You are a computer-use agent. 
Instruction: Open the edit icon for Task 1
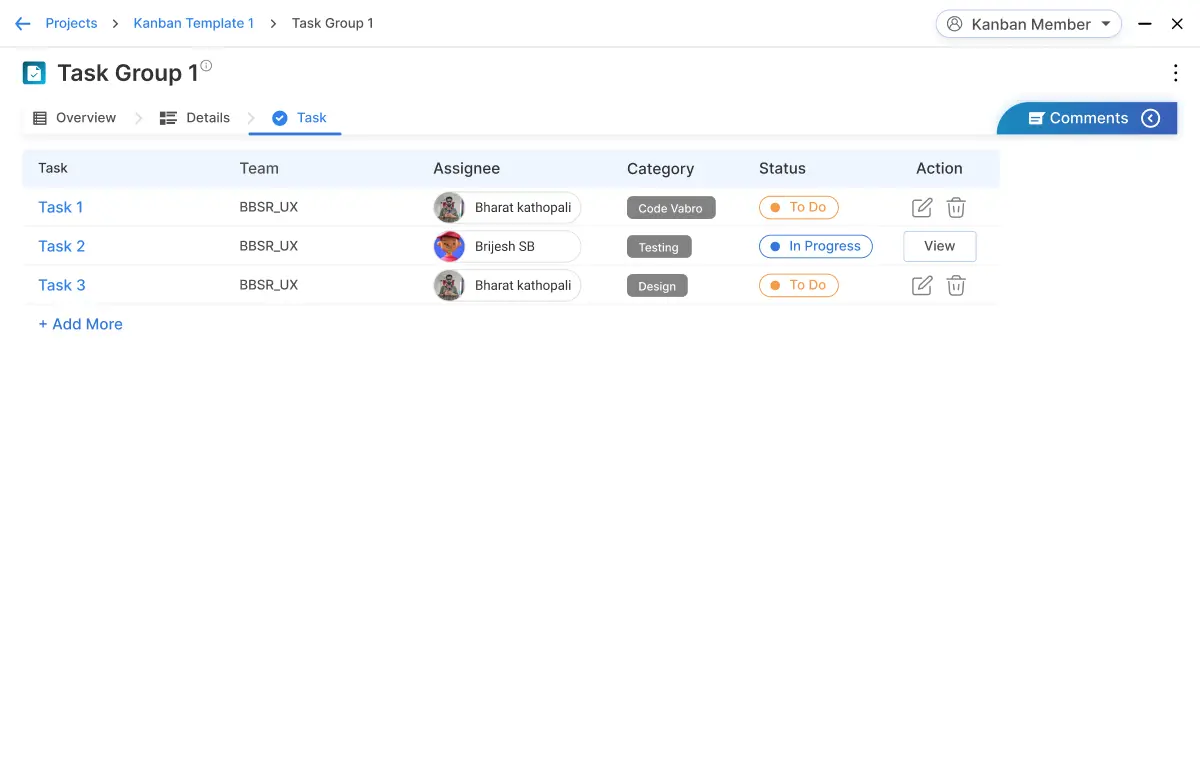[921, 207]
